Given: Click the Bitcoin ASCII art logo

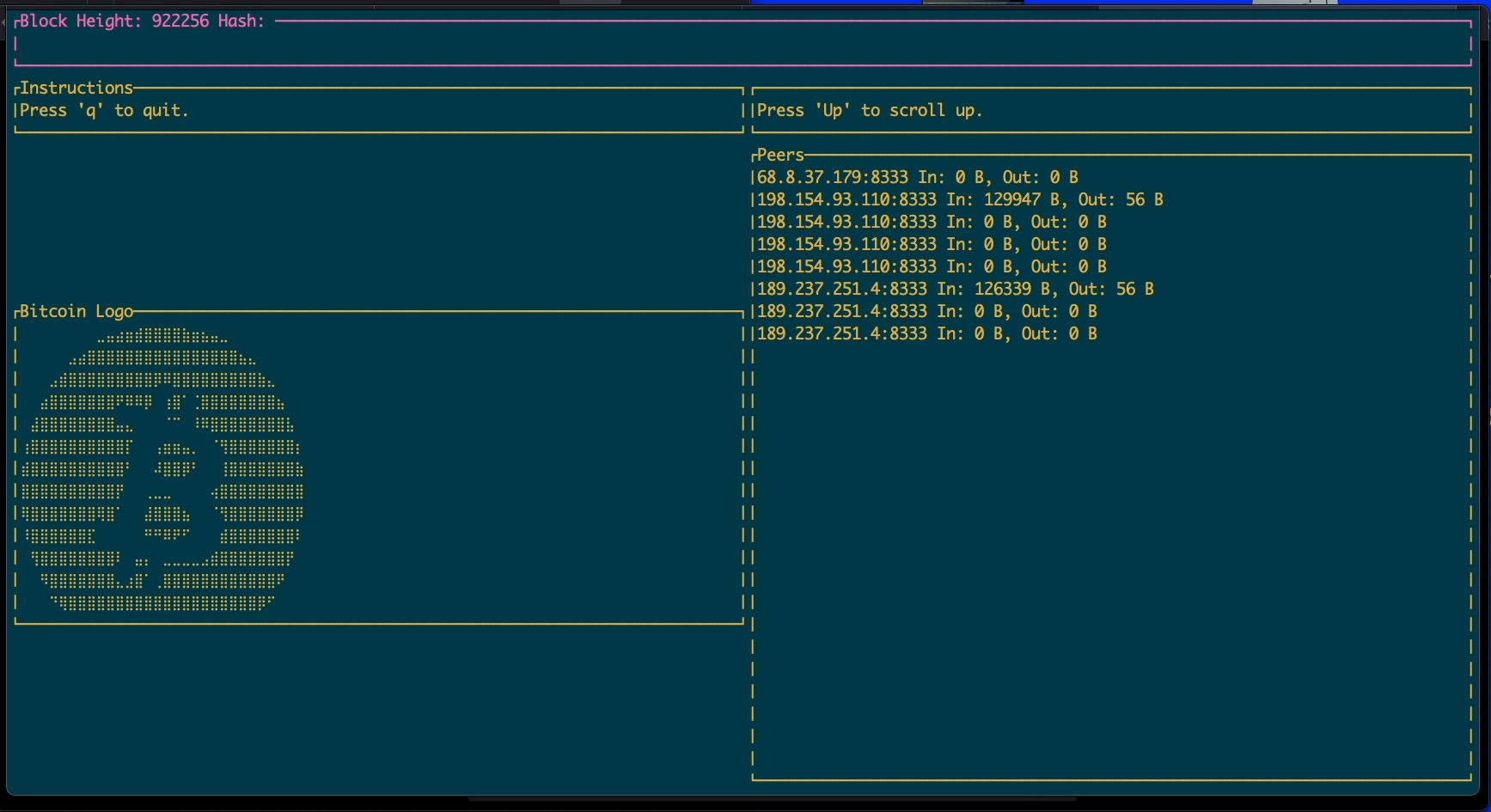Looking at the screenshot, I should [163, 470].
